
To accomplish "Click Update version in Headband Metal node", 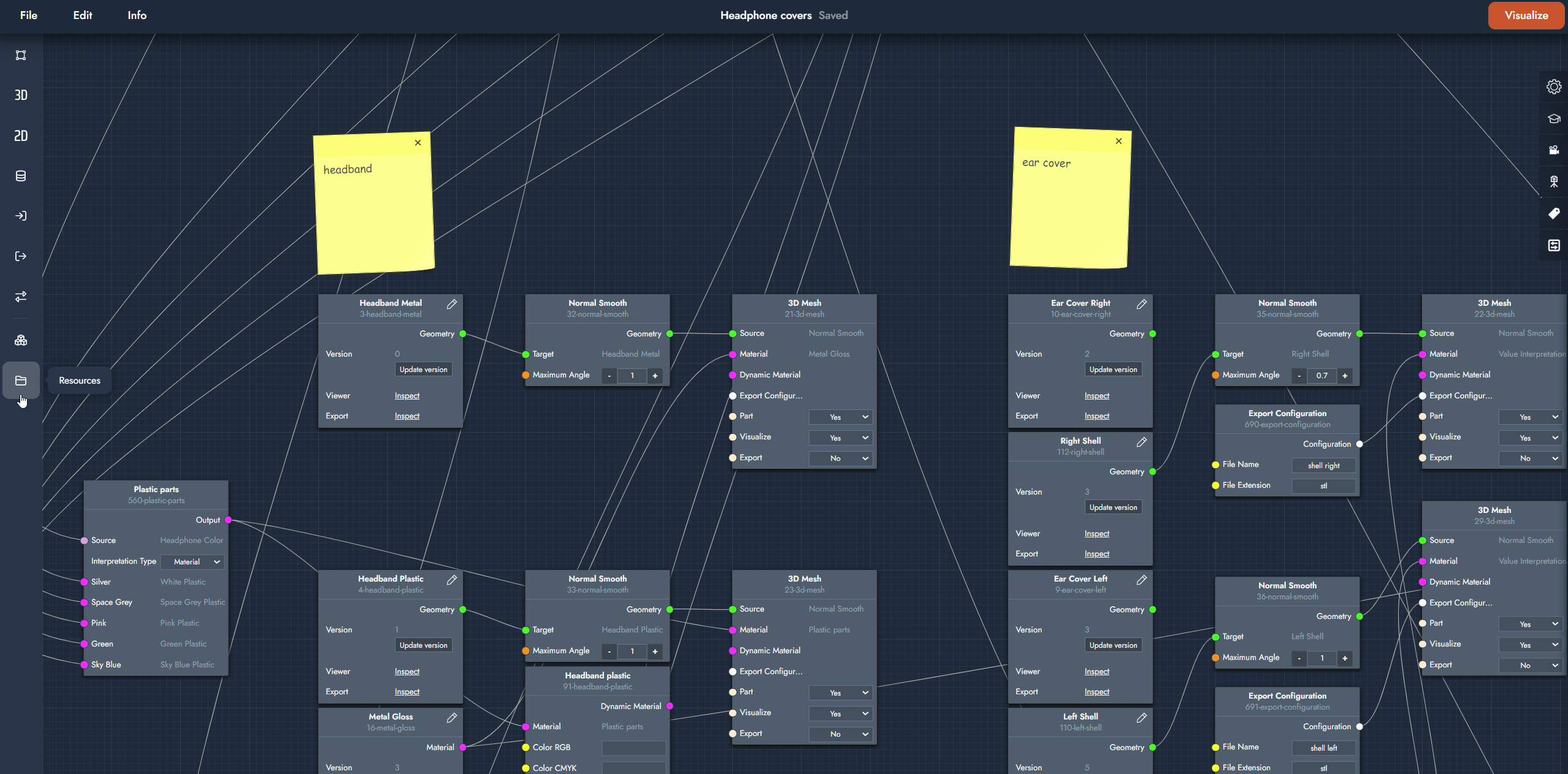I will [423, 370].
